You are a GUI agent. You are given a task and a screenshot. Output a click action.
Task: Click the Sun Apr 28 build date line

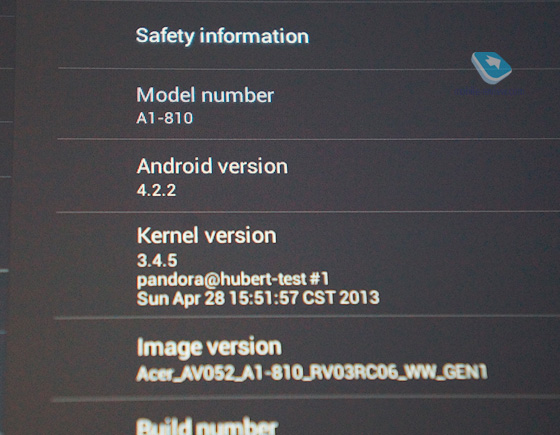click(x=258, y=298)
